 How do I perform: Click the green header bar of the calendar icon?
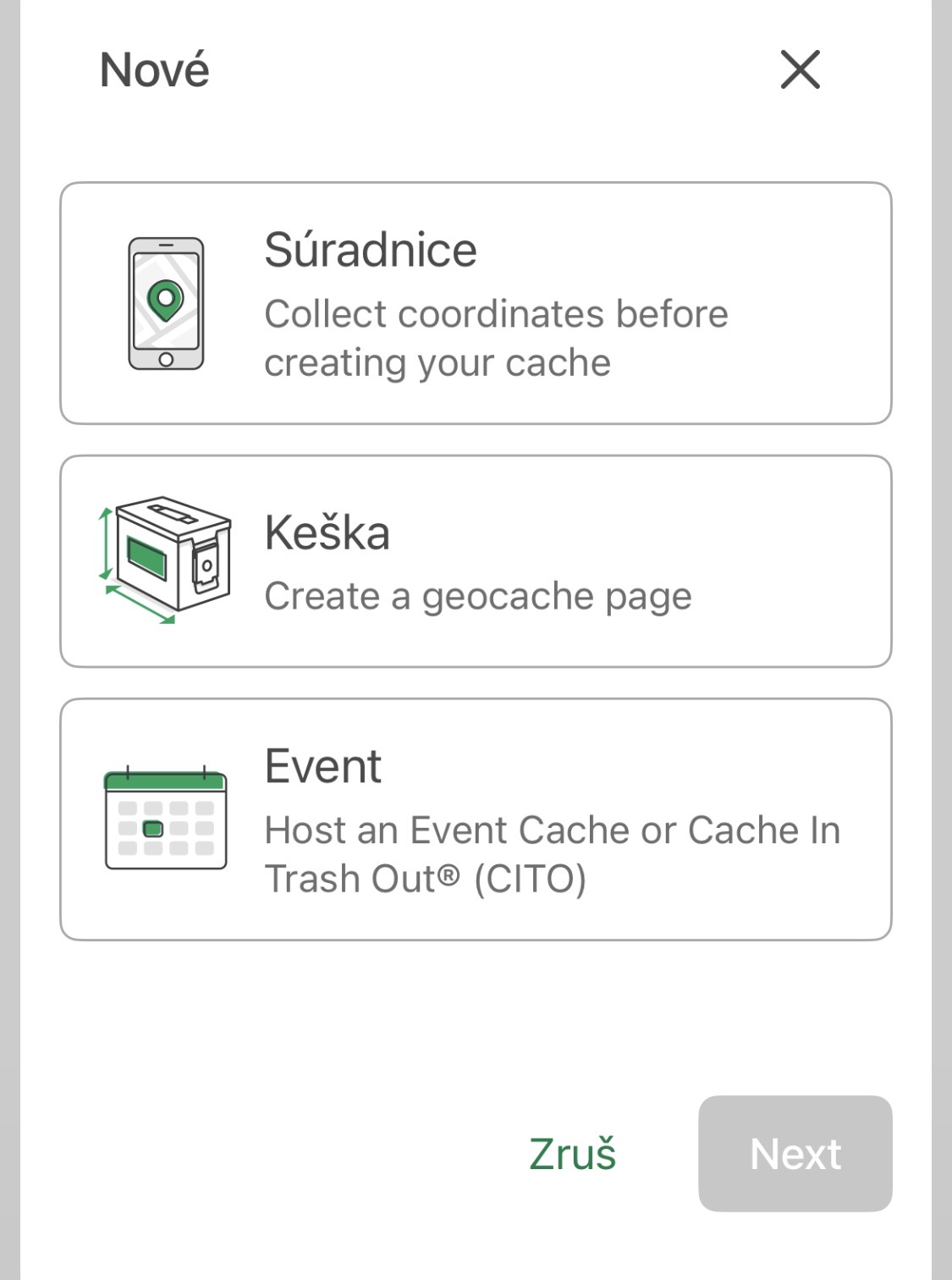click(166, 781)
